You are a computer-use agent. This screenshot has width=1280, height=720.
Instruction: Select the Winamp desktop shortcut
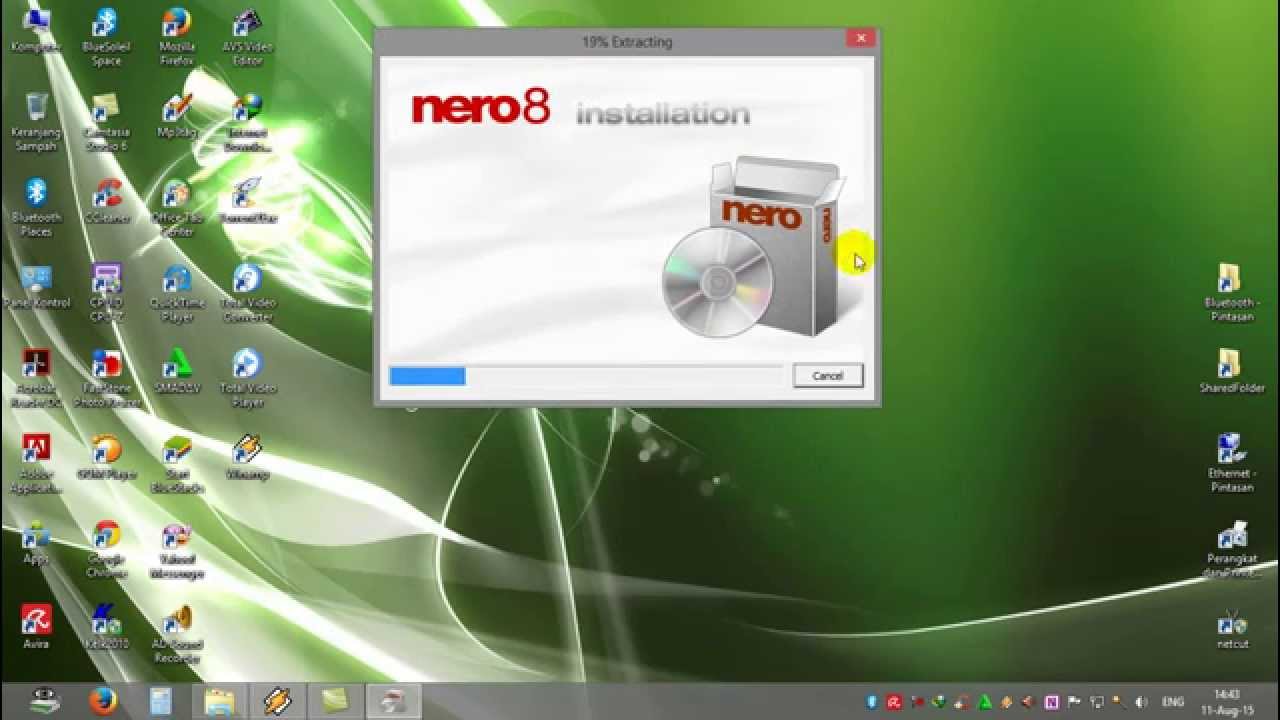pyautogui.click(x=247, y=458)
